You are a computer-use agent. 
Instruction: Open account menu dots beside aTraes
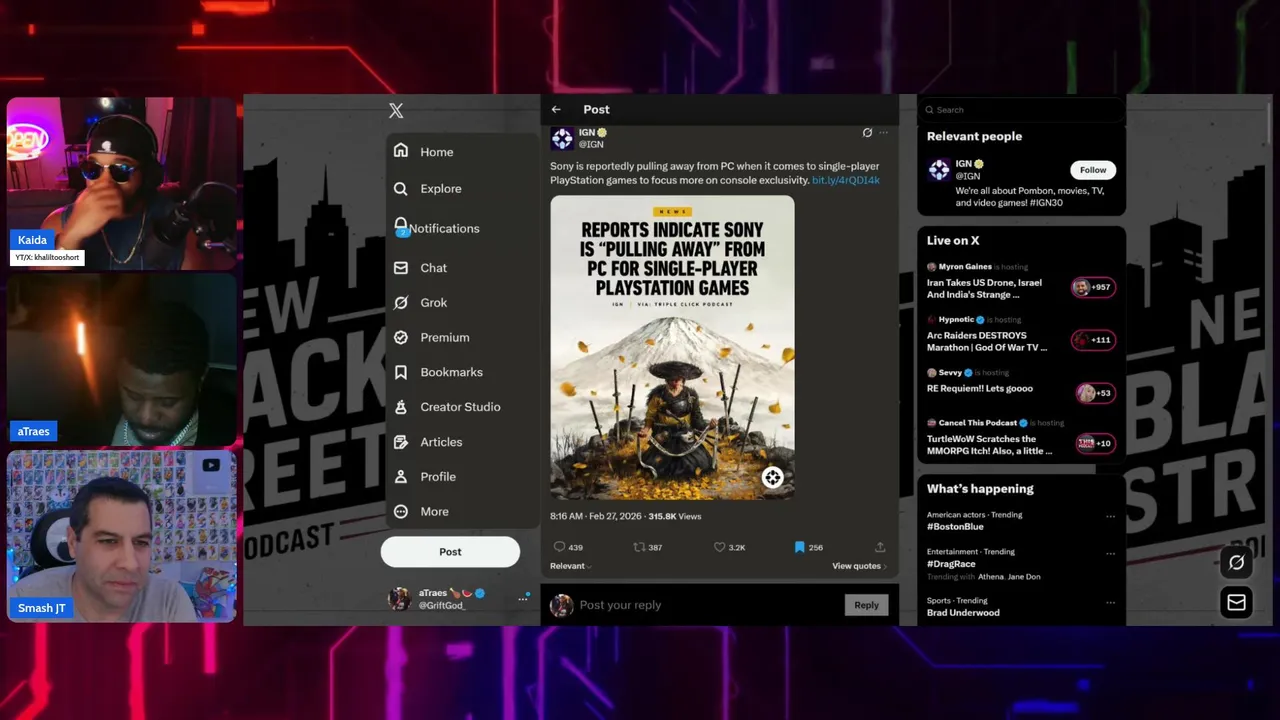tap(523, 598)
